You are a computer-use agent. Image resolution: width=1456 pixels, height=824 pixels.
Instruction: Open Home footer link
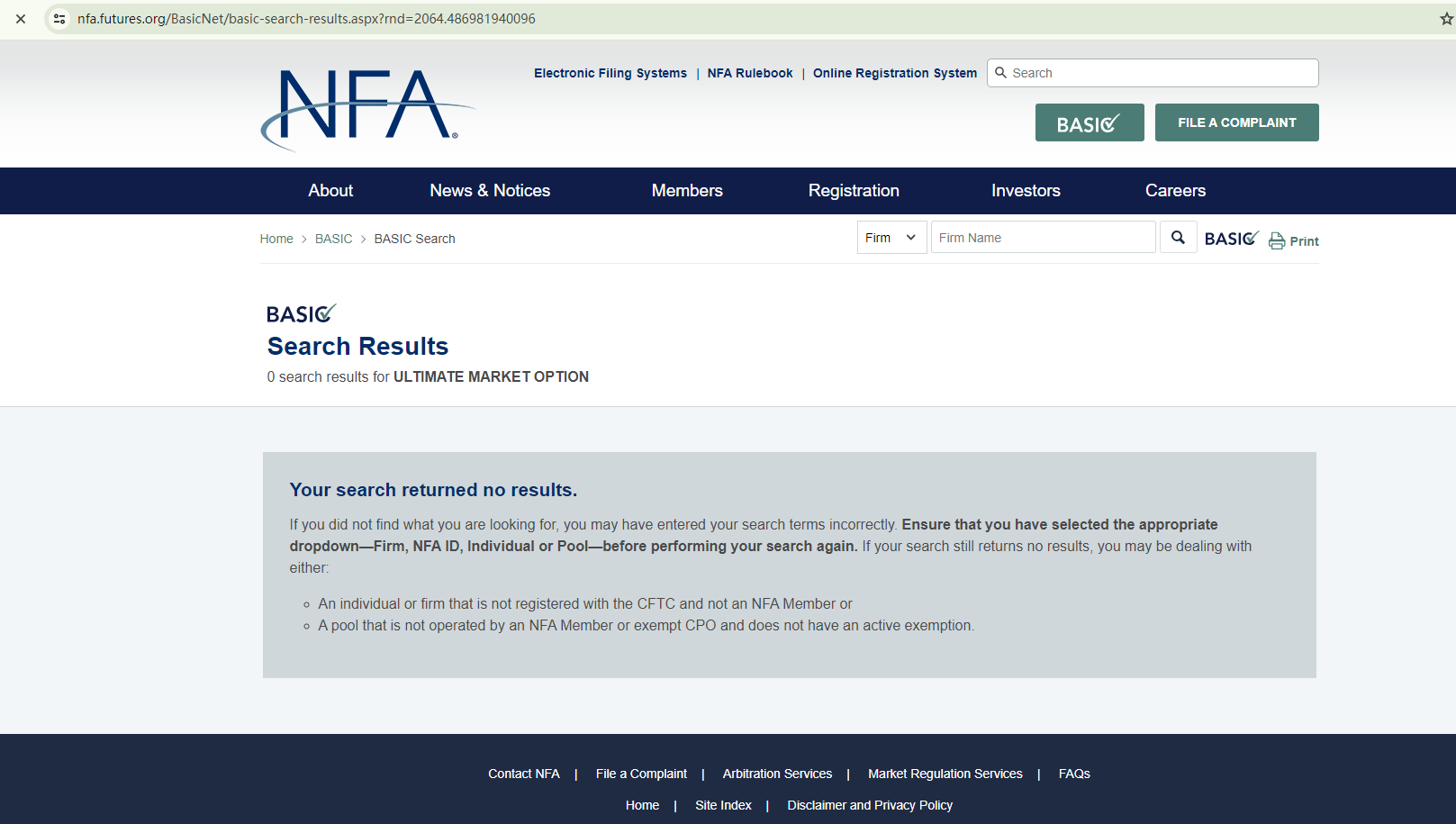coord(642,805)
